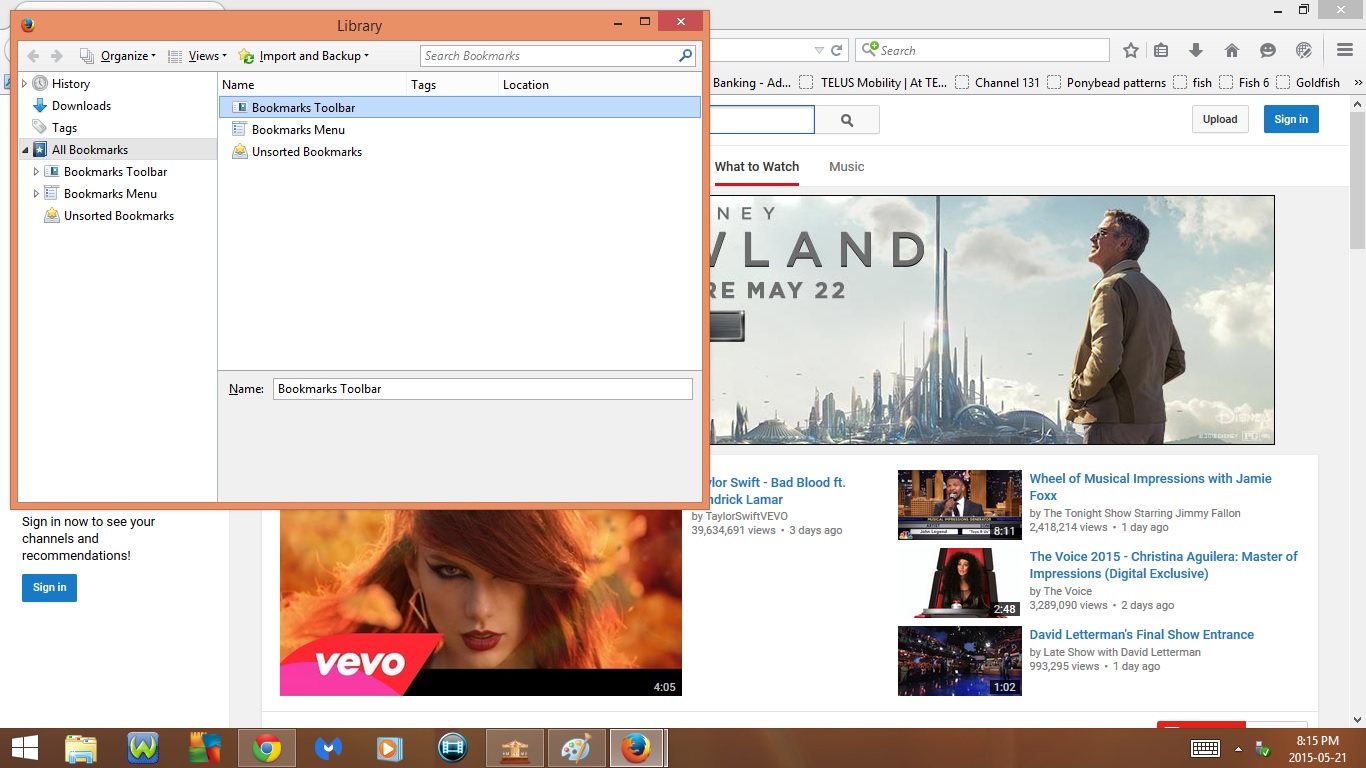The height and width of the screenshot is (768, 1366).
Task: Click the Forward arrow in Library toolbar
Action: [57, 56]
